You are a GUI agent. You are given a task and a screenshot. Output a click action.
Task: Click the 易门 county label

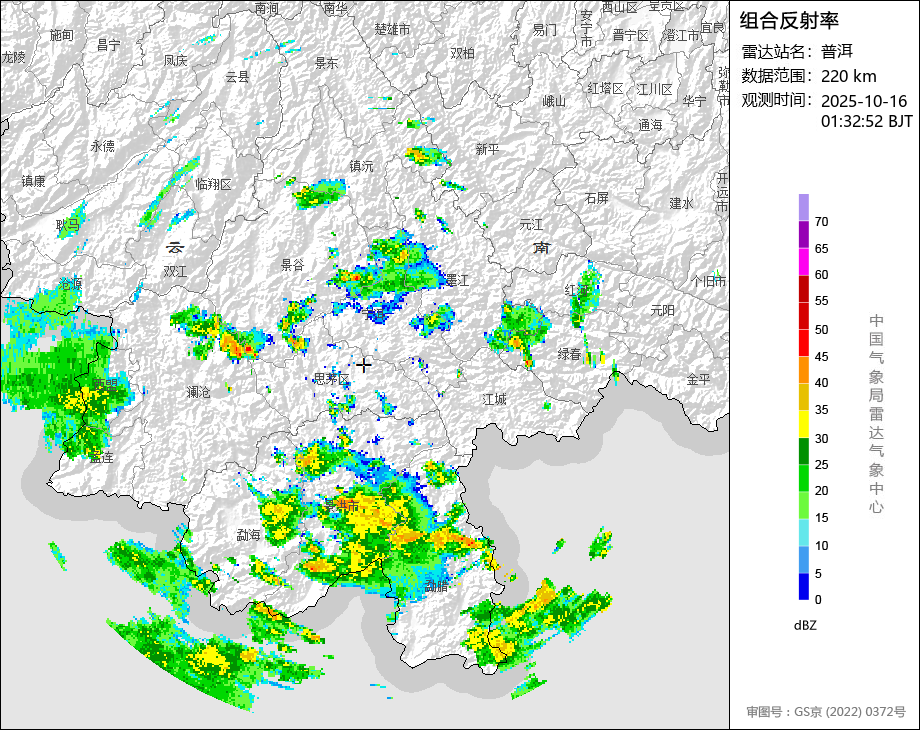point(544,29)
